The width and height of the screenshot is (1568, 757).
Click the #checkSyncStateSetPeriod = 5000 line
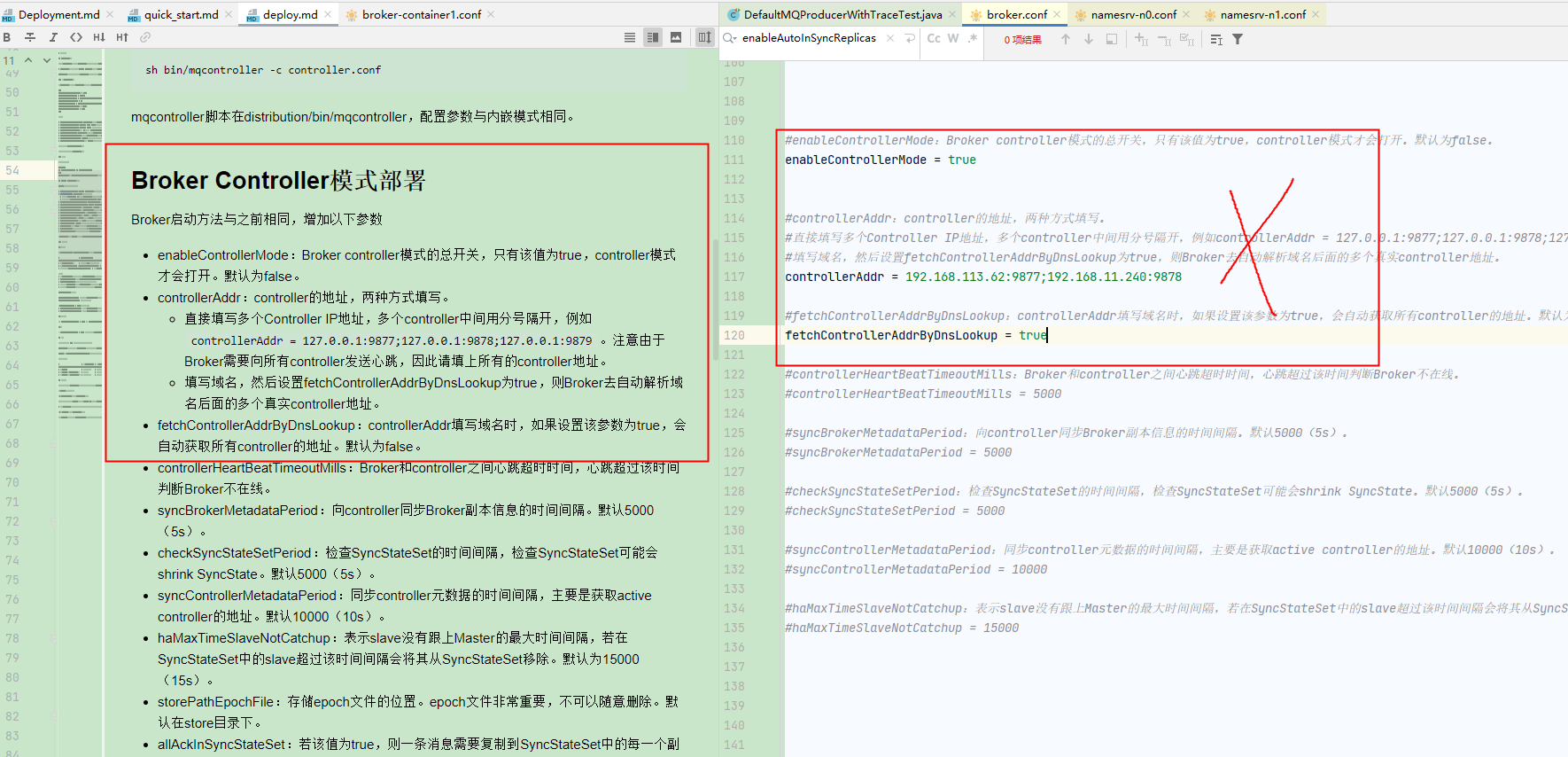(x=895, y=511)
